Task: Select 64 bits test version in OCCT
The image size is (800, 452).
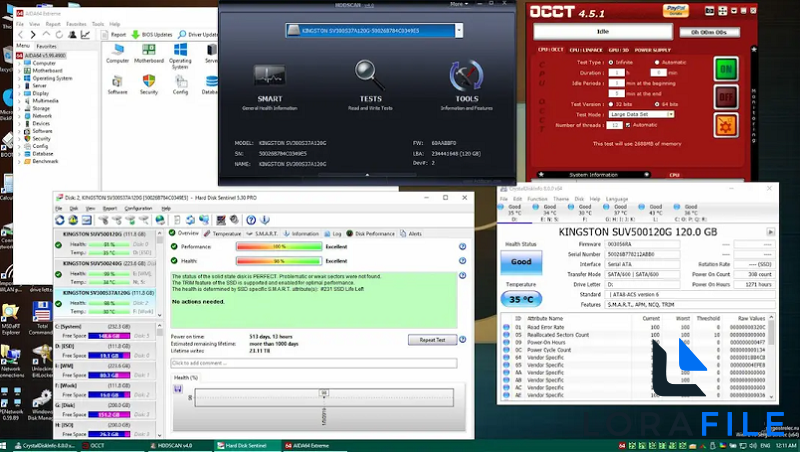Action: (x=657, y=104)
